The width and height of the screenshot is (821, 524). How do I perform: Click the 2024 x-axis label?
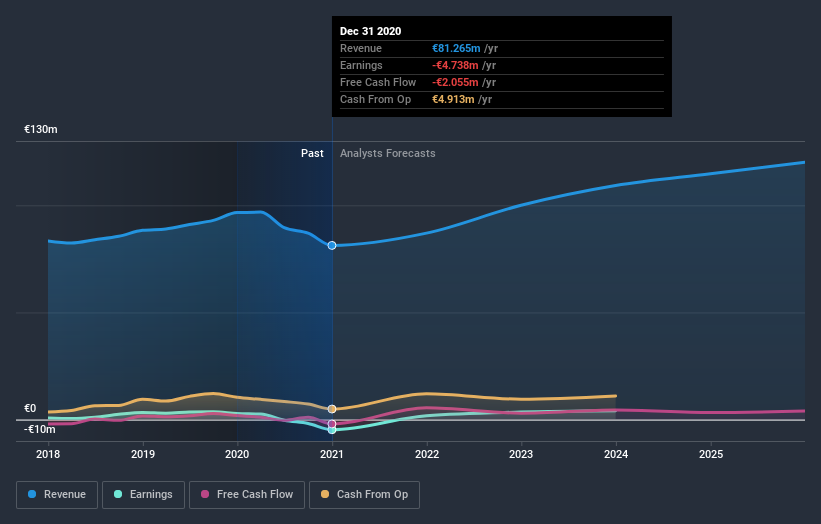pyautogui.click(x=616, y=454)
